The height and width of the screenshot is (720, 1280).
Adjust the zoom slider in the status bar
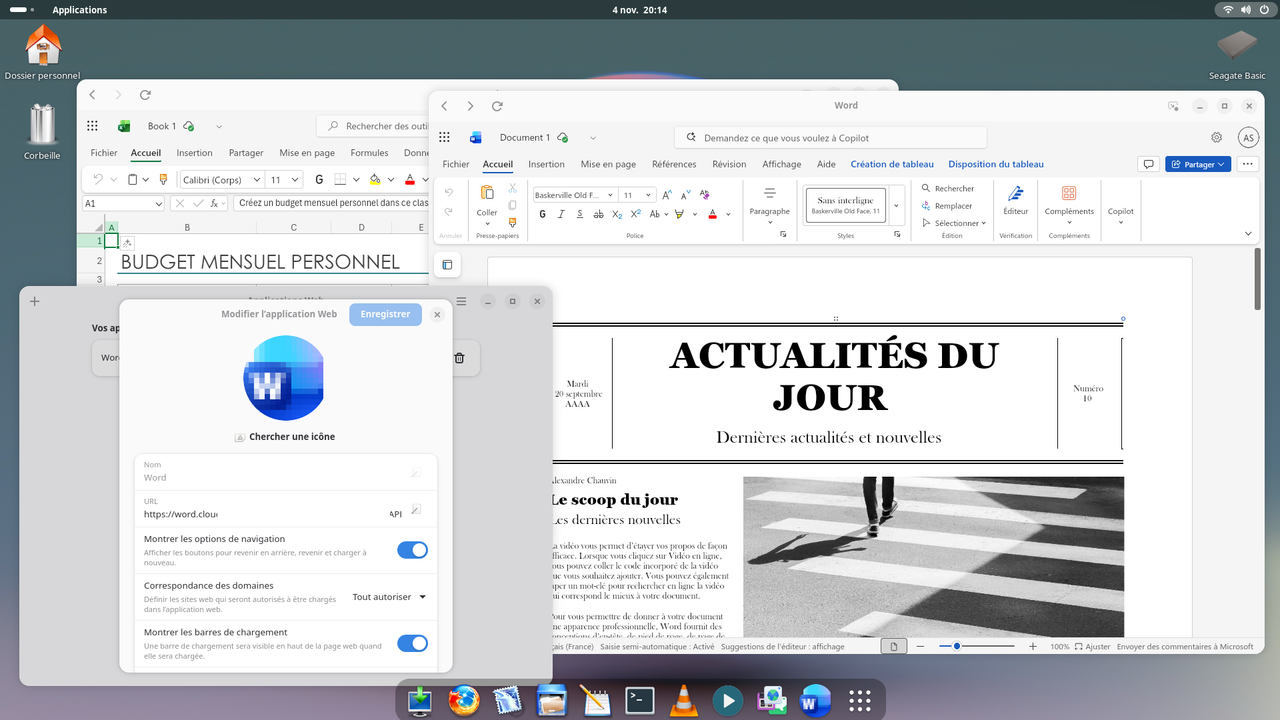point(957,645)
